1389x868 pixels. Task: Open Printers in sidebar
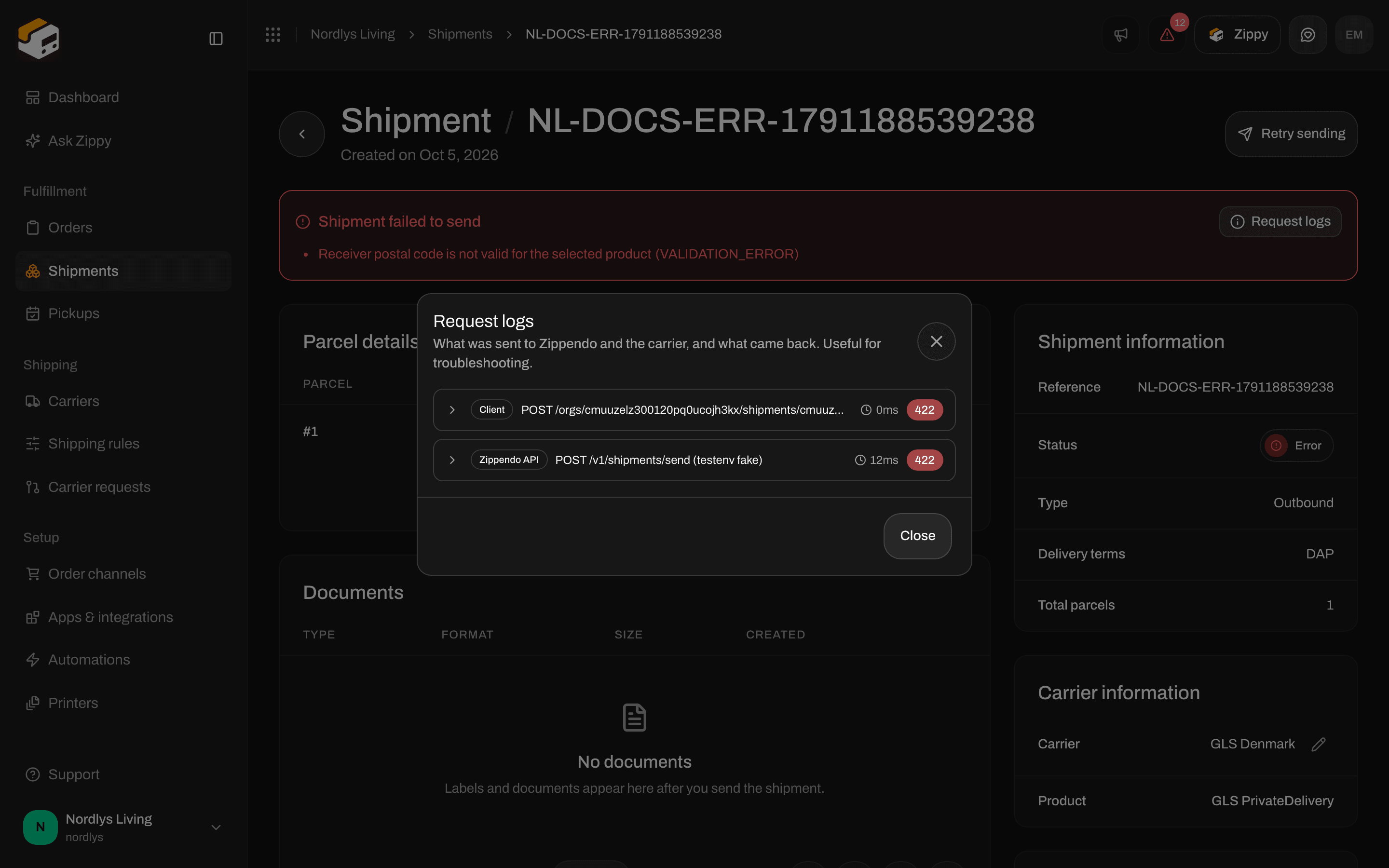tap(123, 703)
